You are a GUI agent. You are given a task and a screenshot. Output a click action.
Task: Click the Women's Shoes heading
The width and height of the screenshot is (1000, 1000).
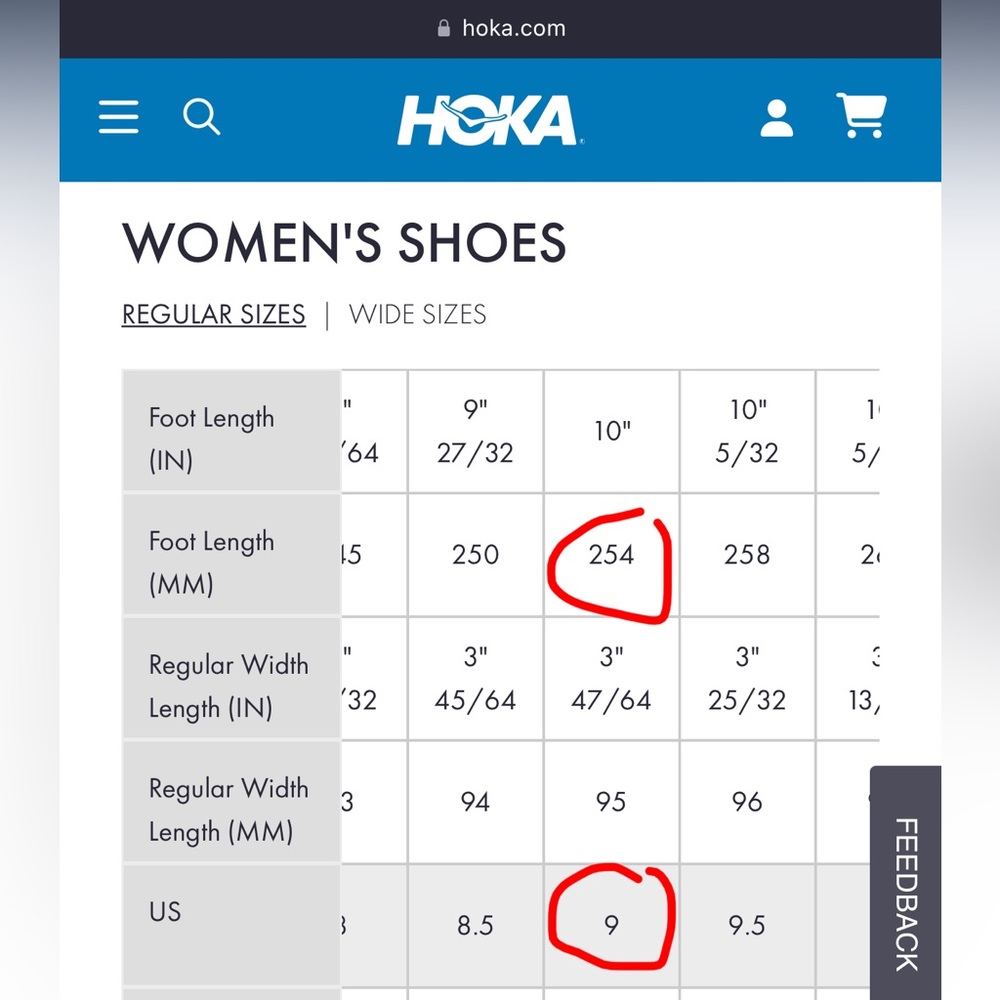(x=344, y=243)
